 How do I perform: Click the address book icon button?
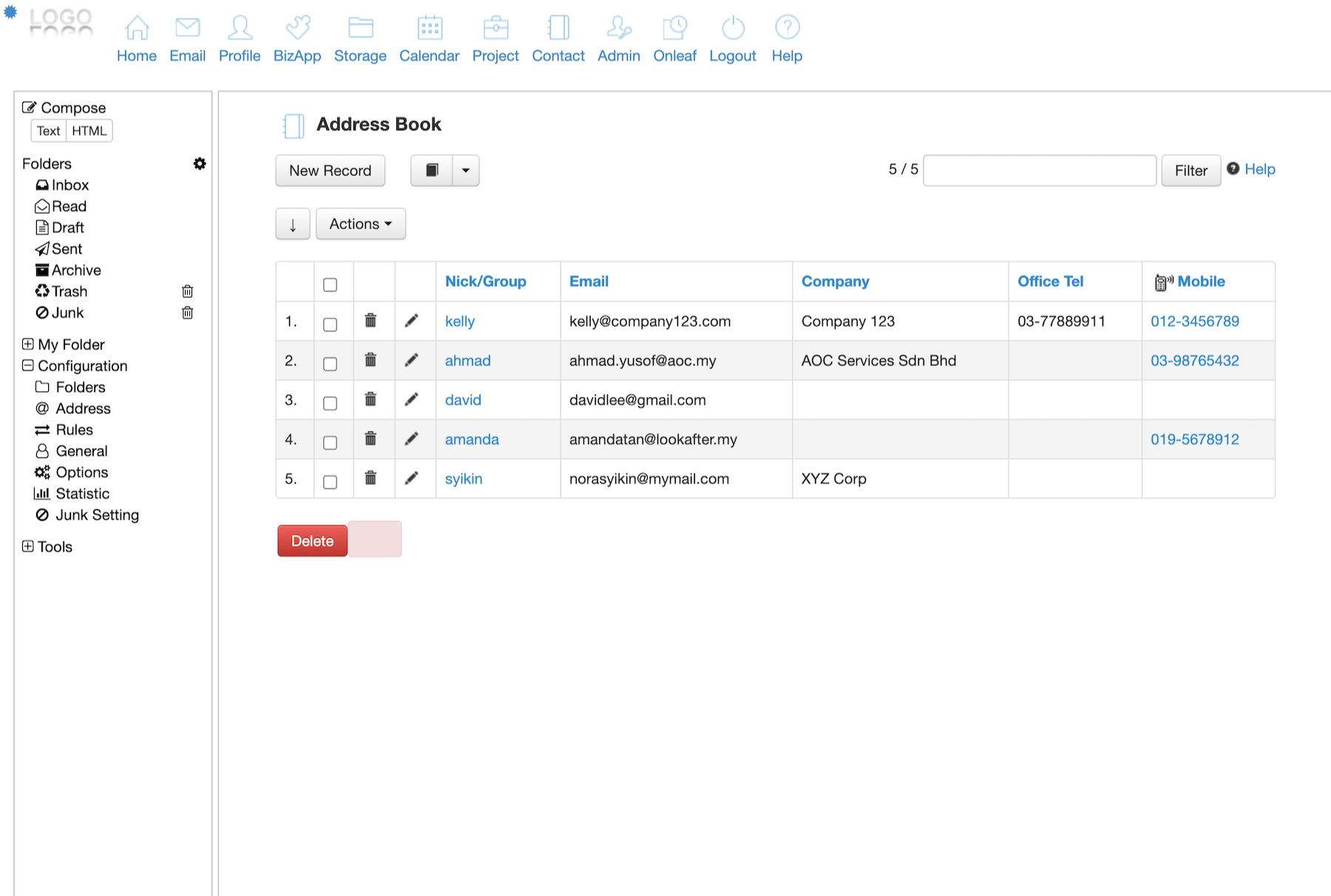point(432,171)
